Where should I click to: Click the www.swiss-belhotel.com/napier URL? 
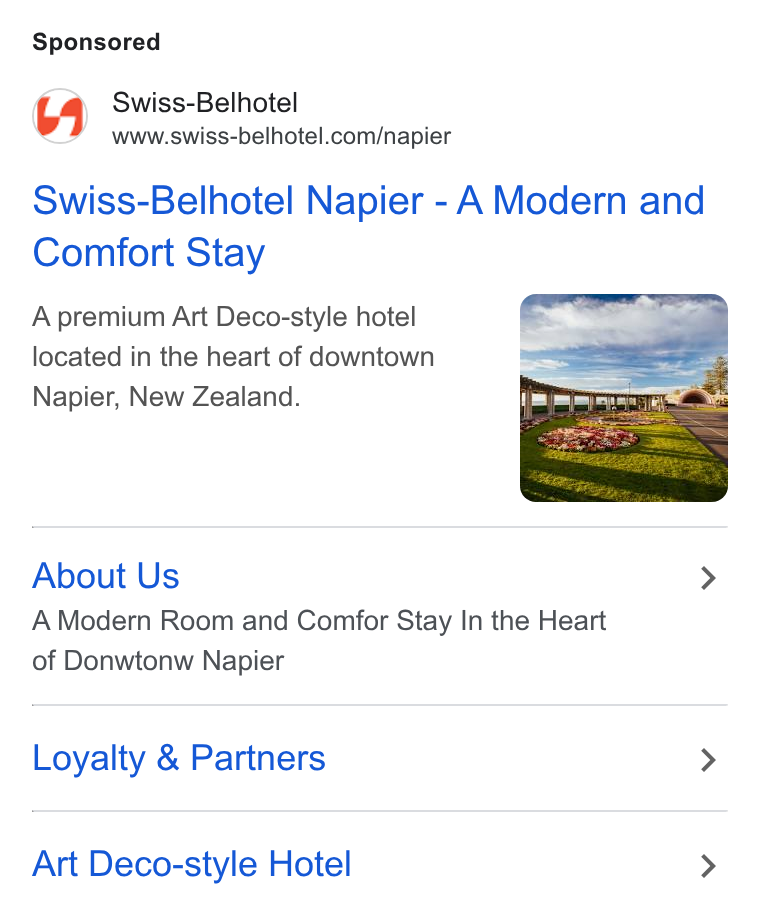point(282,136)
